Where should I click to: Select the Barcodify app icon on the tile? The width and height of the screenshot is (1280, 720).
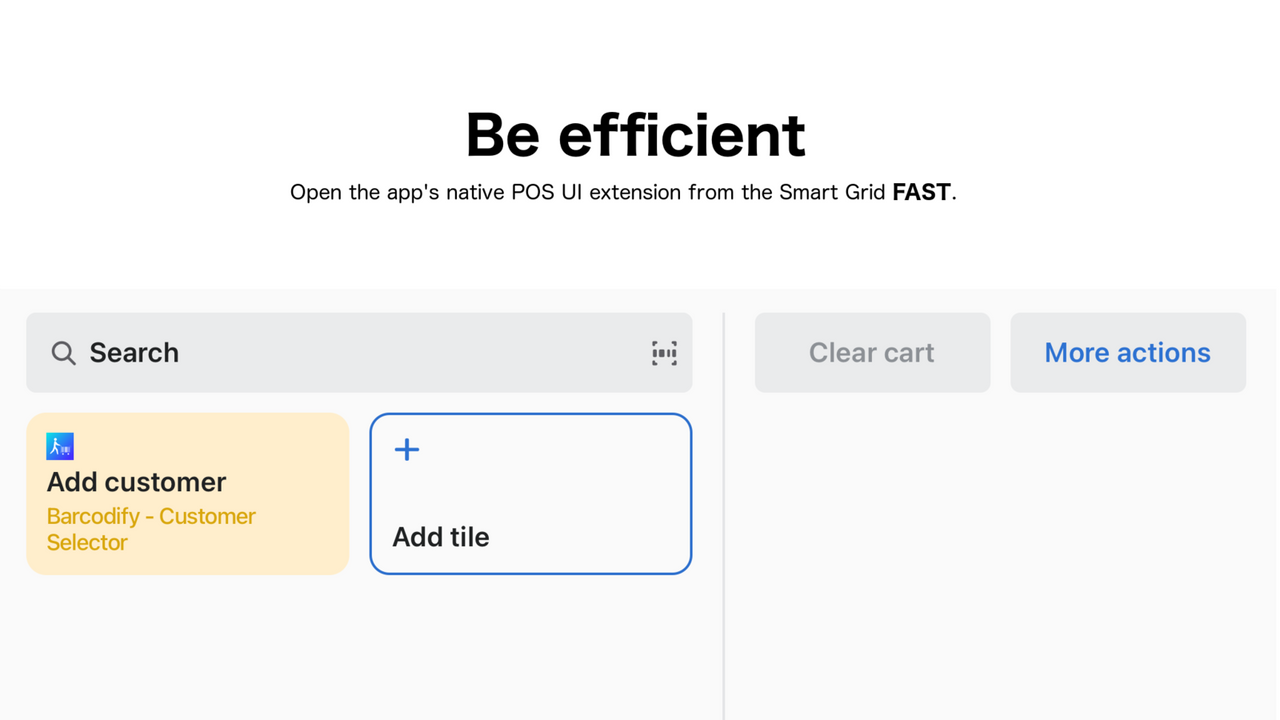[60, 445]
